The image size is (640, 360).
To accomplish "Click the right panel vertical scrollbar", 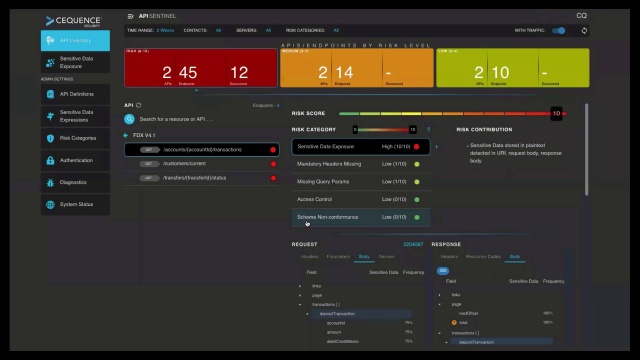I will click(587, 149).
